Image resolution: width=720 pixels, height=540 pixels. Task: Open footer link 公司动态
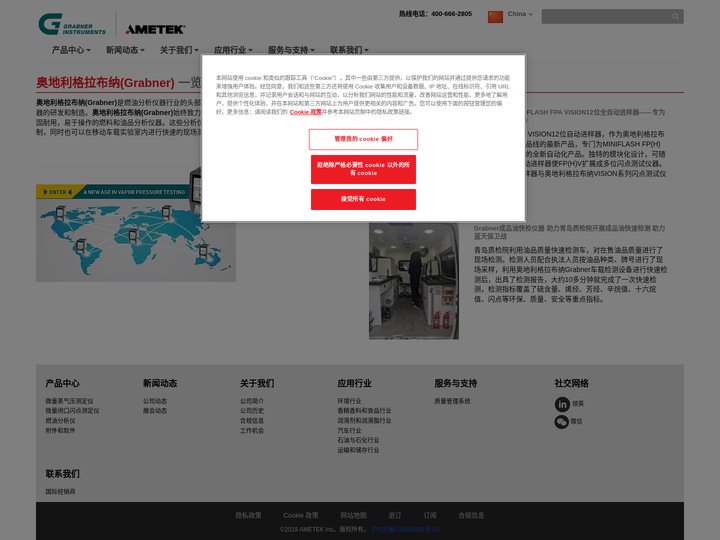point(155,401)
